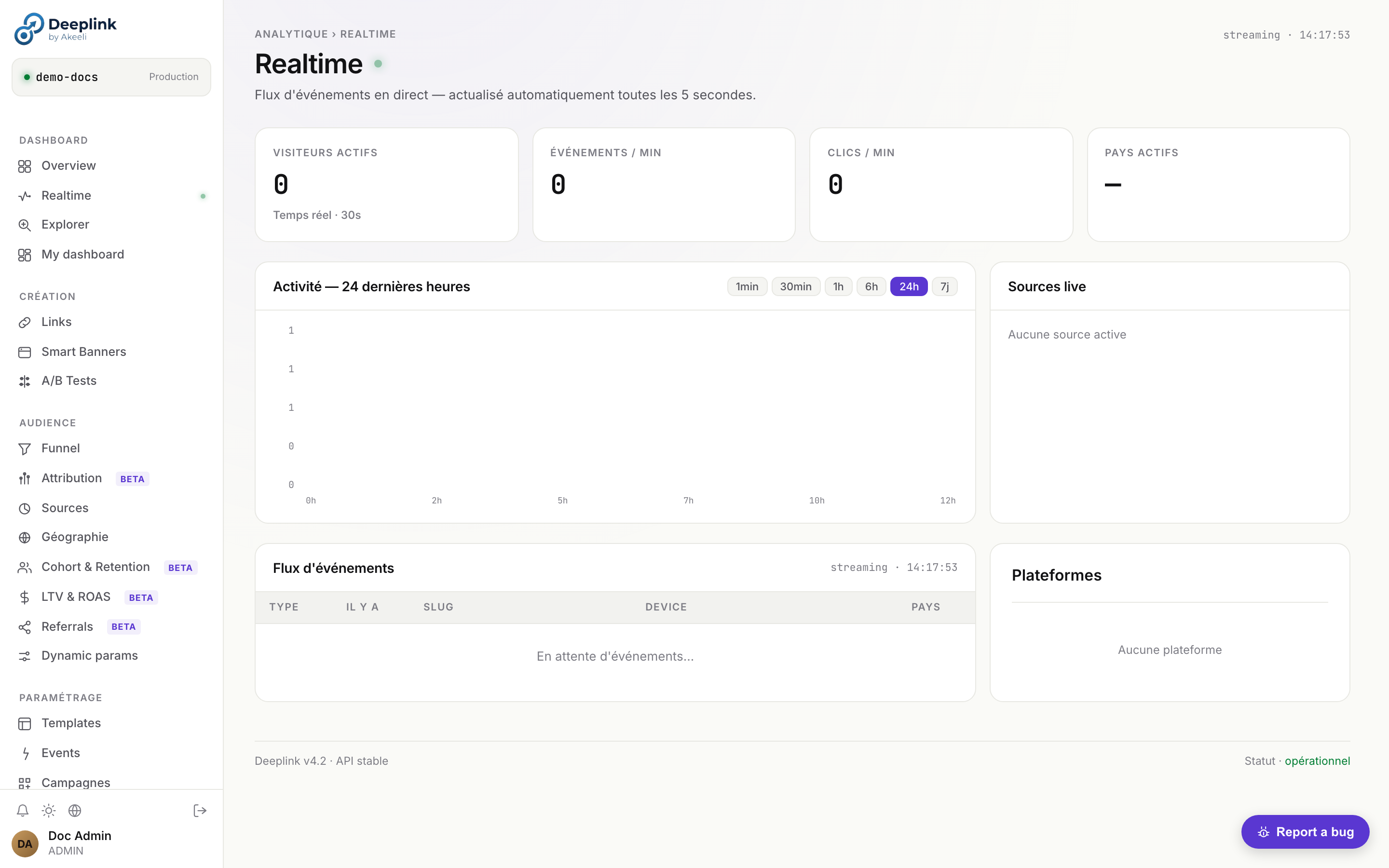Open My dashboard menu item
This screenshot has width=1389, height=868.
(111, 254)
